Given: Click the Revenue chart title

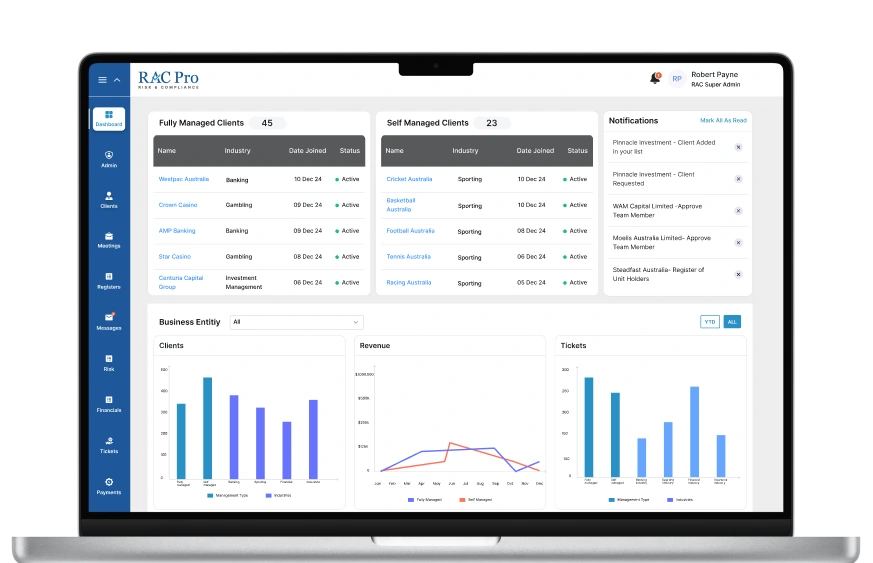Looking at the screenshot, I should (x=375, y=345).
